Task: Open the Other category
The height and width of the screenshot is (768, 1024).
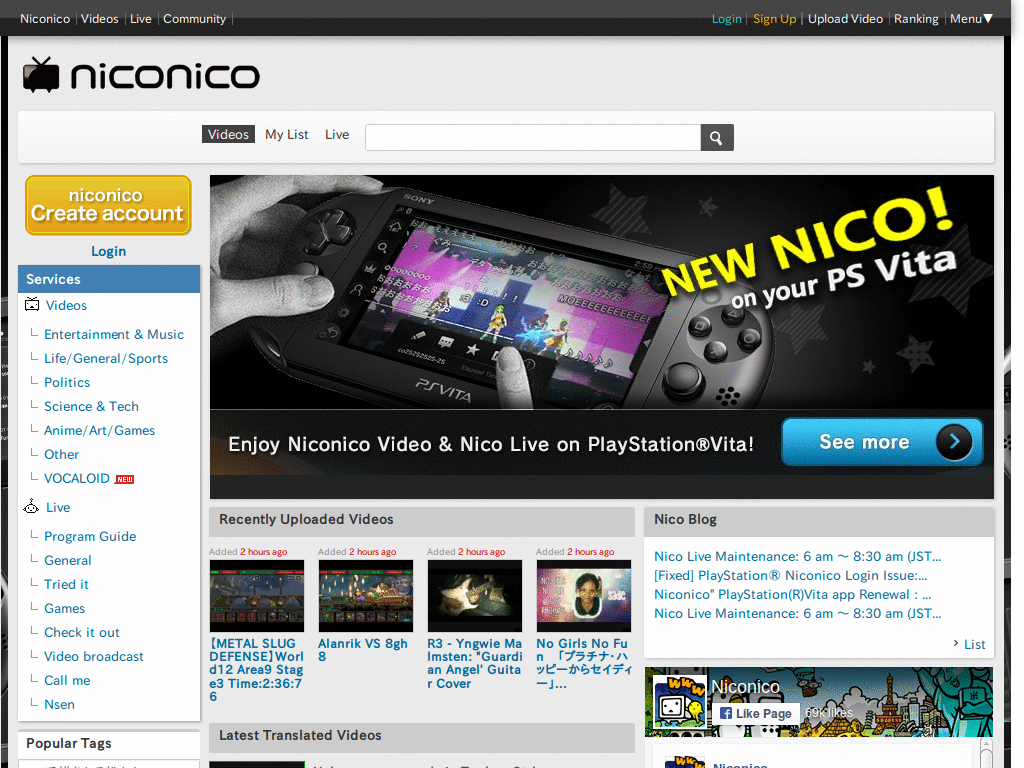Action: [61, 455]
